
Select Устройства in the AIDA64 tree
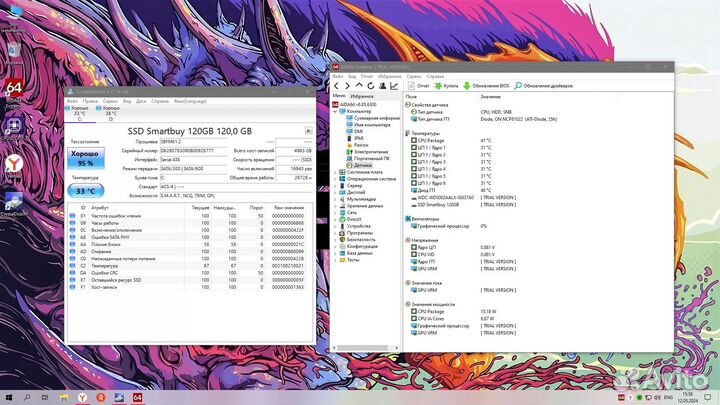click(354, 226)
